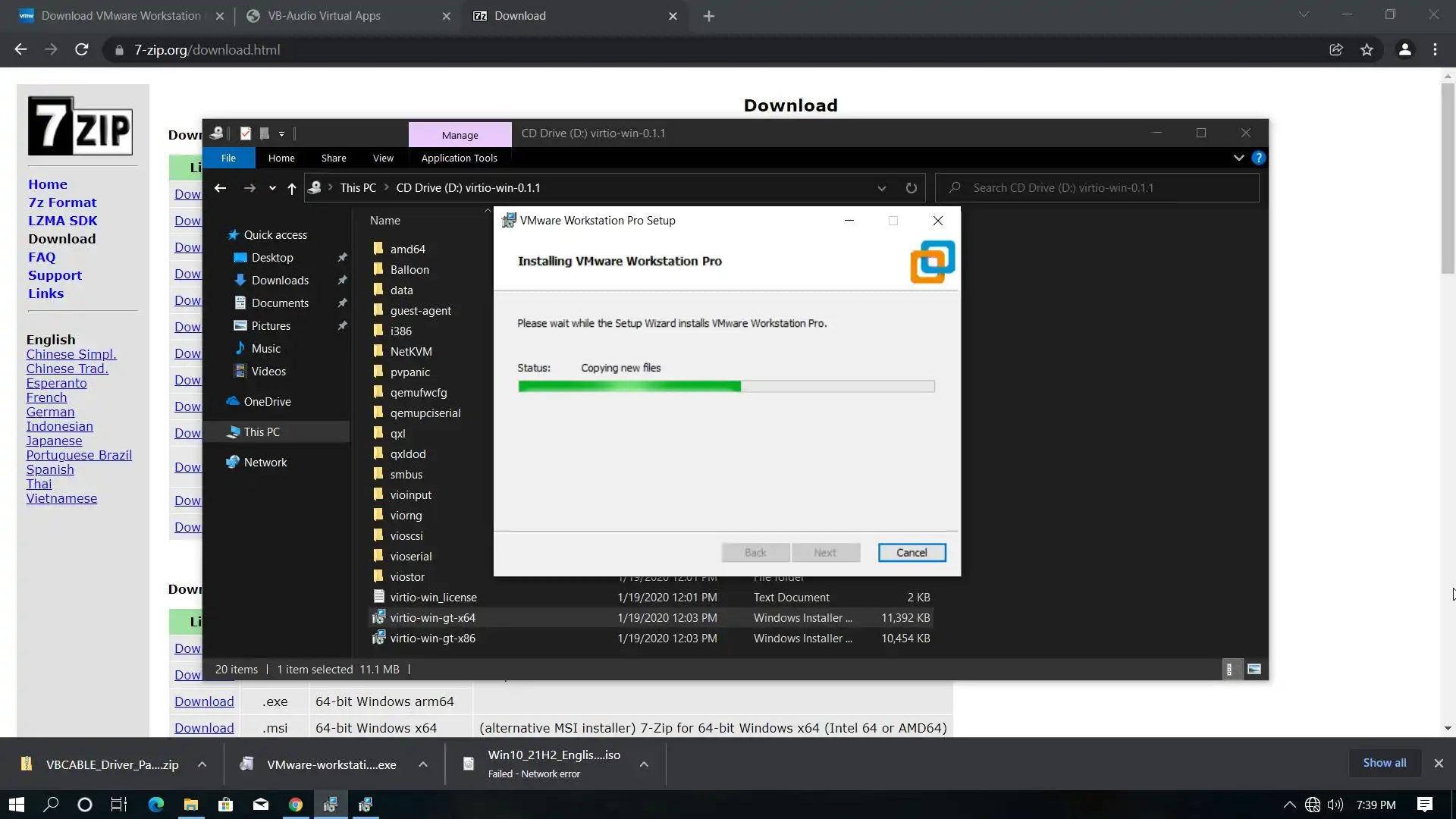Bookmark this page with the star icon

(x=1367, y=50)
